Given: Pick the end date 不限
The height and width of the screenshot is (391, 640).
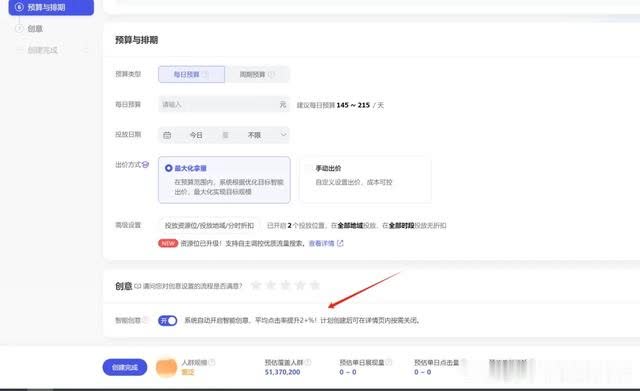Looking at the screenshot, I should (254, 135).
